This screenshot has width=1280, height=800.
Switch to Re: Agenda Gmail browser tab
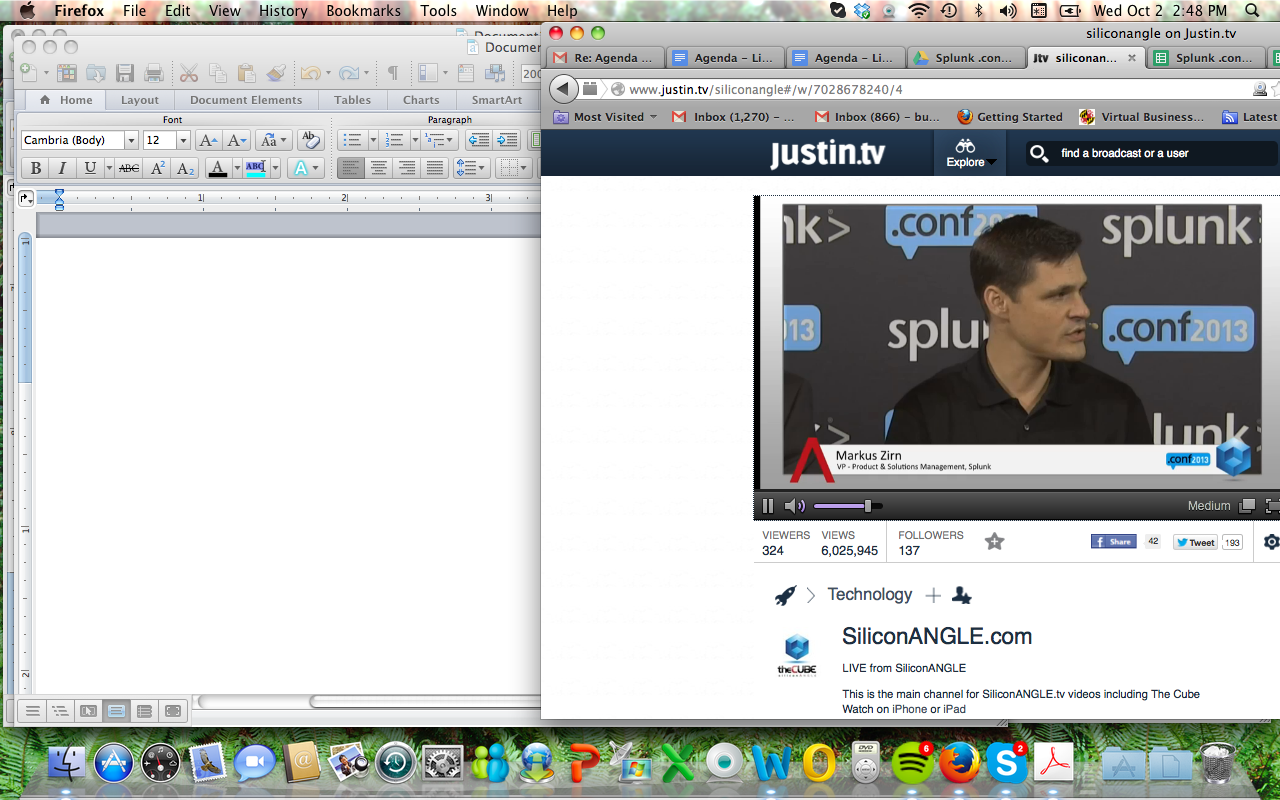point(606,58)
